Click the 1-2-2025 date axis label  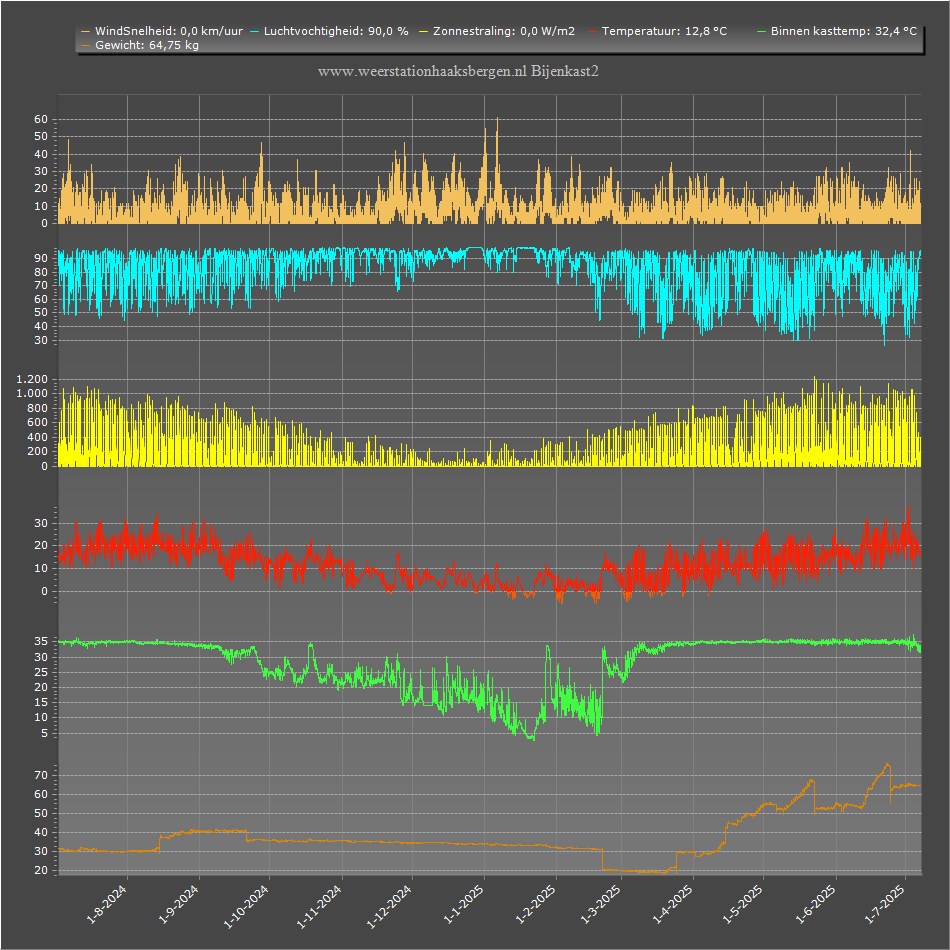pyautogui.click(x=536, y=904)
